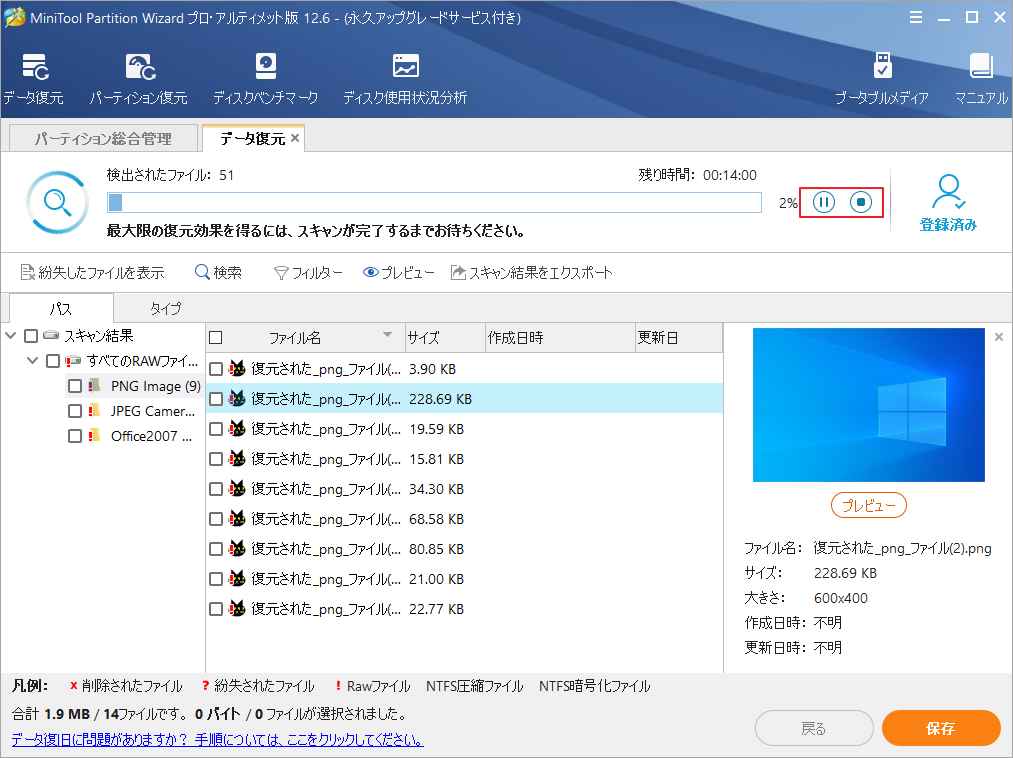Click the プレビュー eye toolbar item
1013x758 pixels.
pyautogui.click(x=399, y=273)
